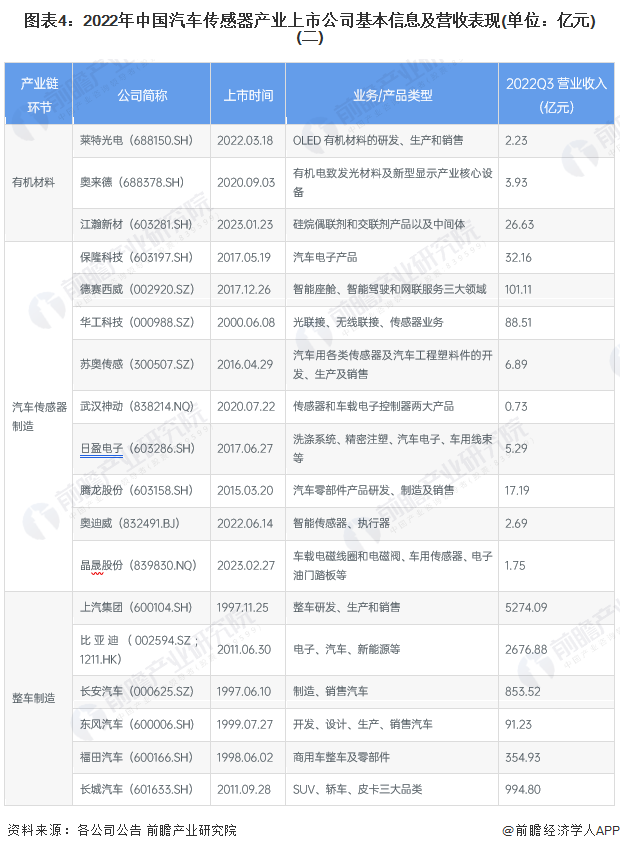
Task: Select the 莱特光电（688150.SH）cell
Action: coord(142,141)
